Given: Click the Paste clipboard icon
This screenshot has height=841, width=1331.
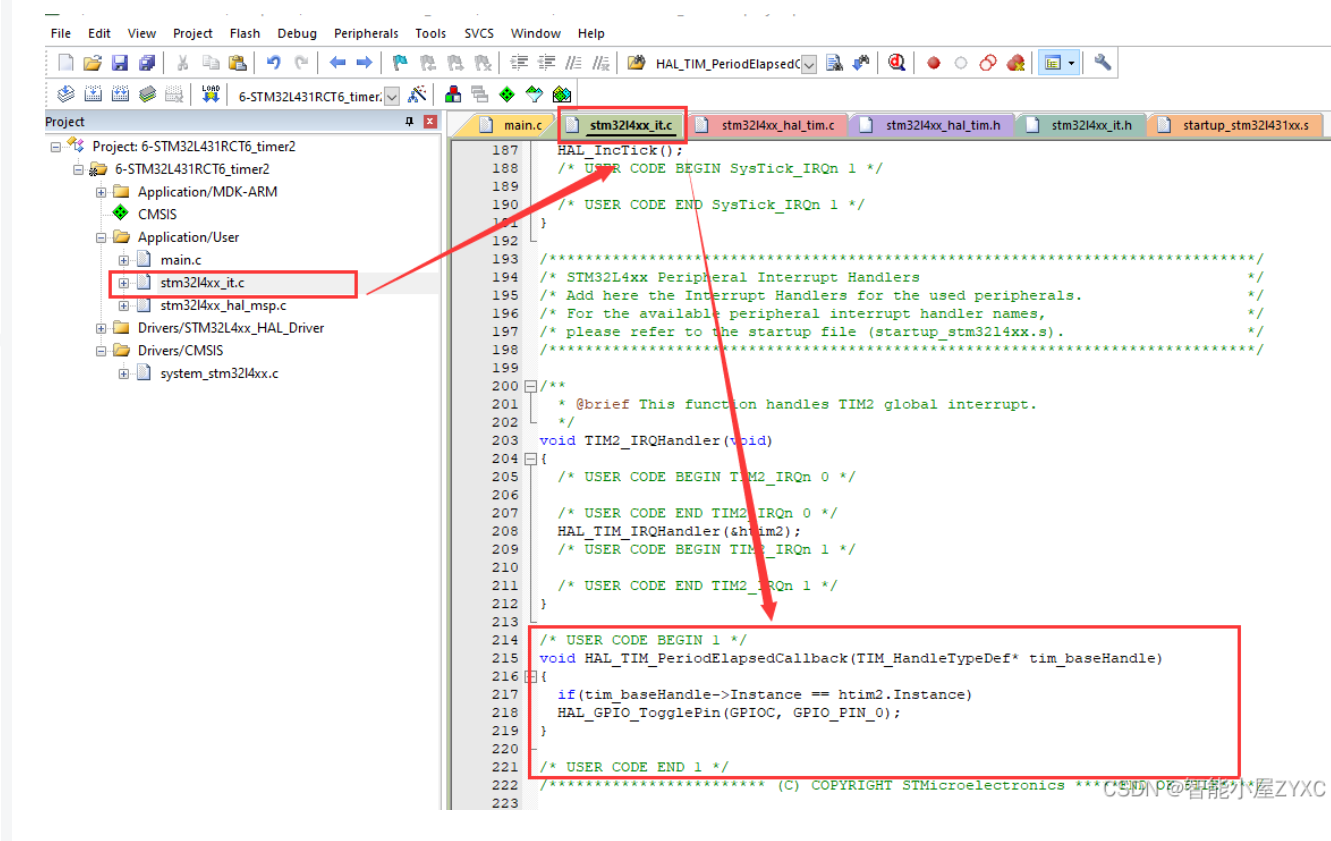Looking at the screenshot, I should click(x=237, y=63).
